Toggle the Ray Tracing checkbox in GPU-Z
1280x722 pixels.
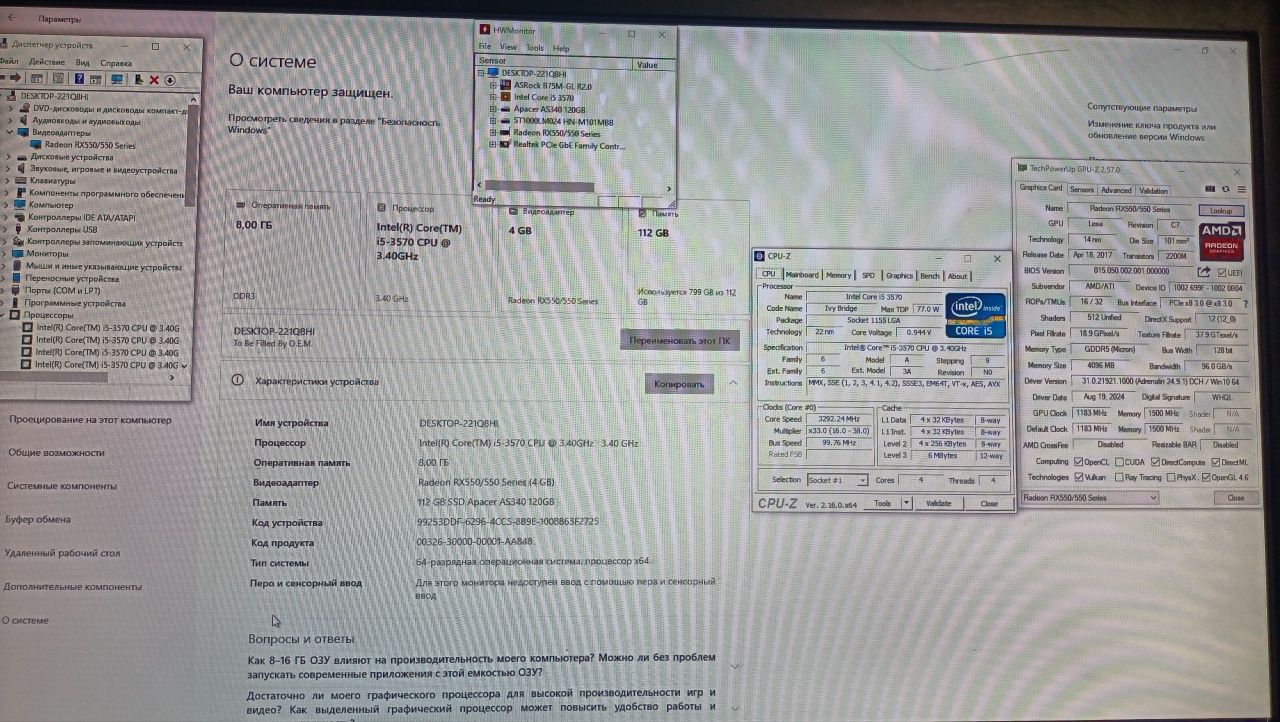[1118, 477]
